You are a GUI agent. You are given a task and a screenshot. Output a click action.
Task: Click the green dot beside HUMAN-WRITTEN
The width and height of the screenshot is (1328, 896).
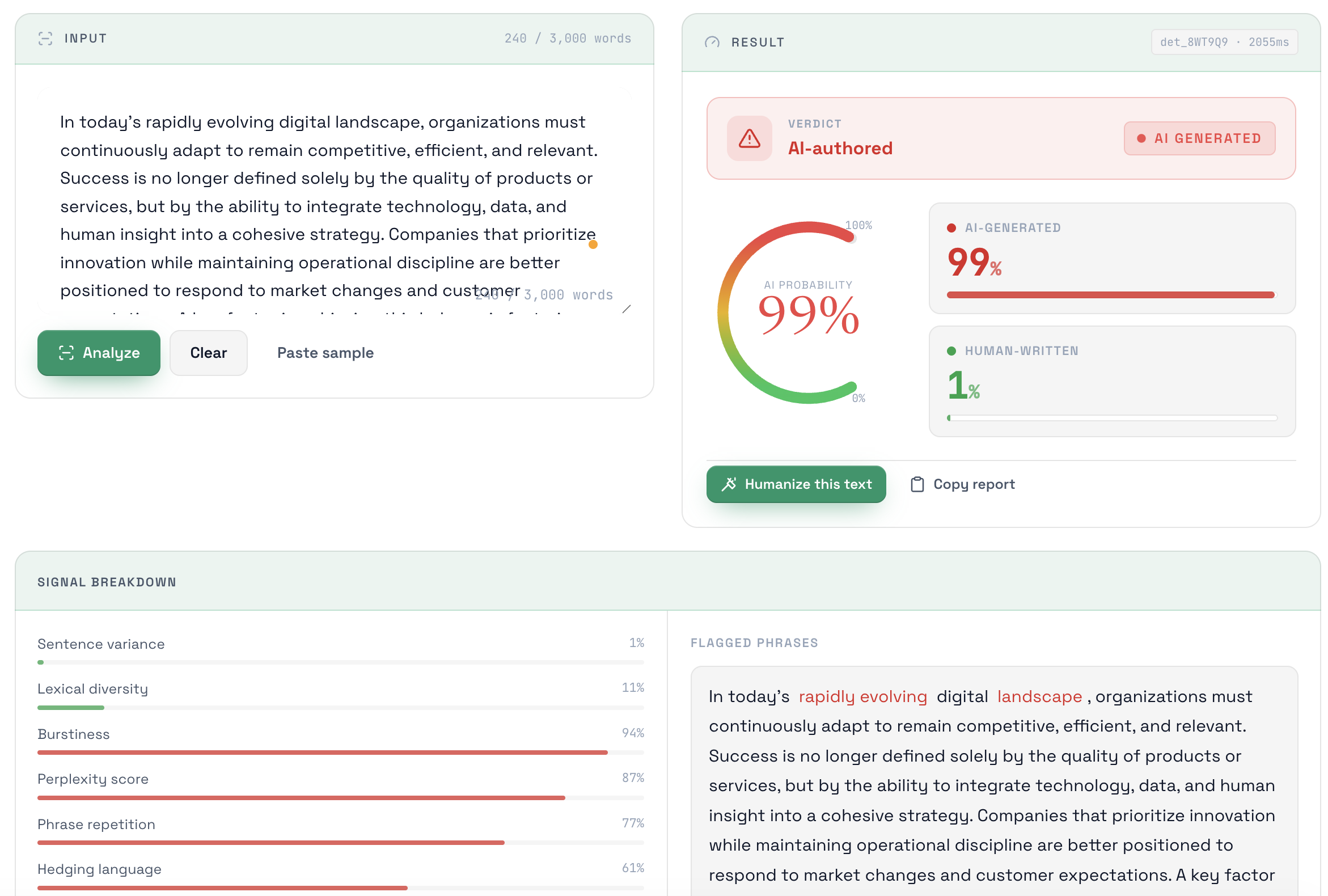pos(952,351)
